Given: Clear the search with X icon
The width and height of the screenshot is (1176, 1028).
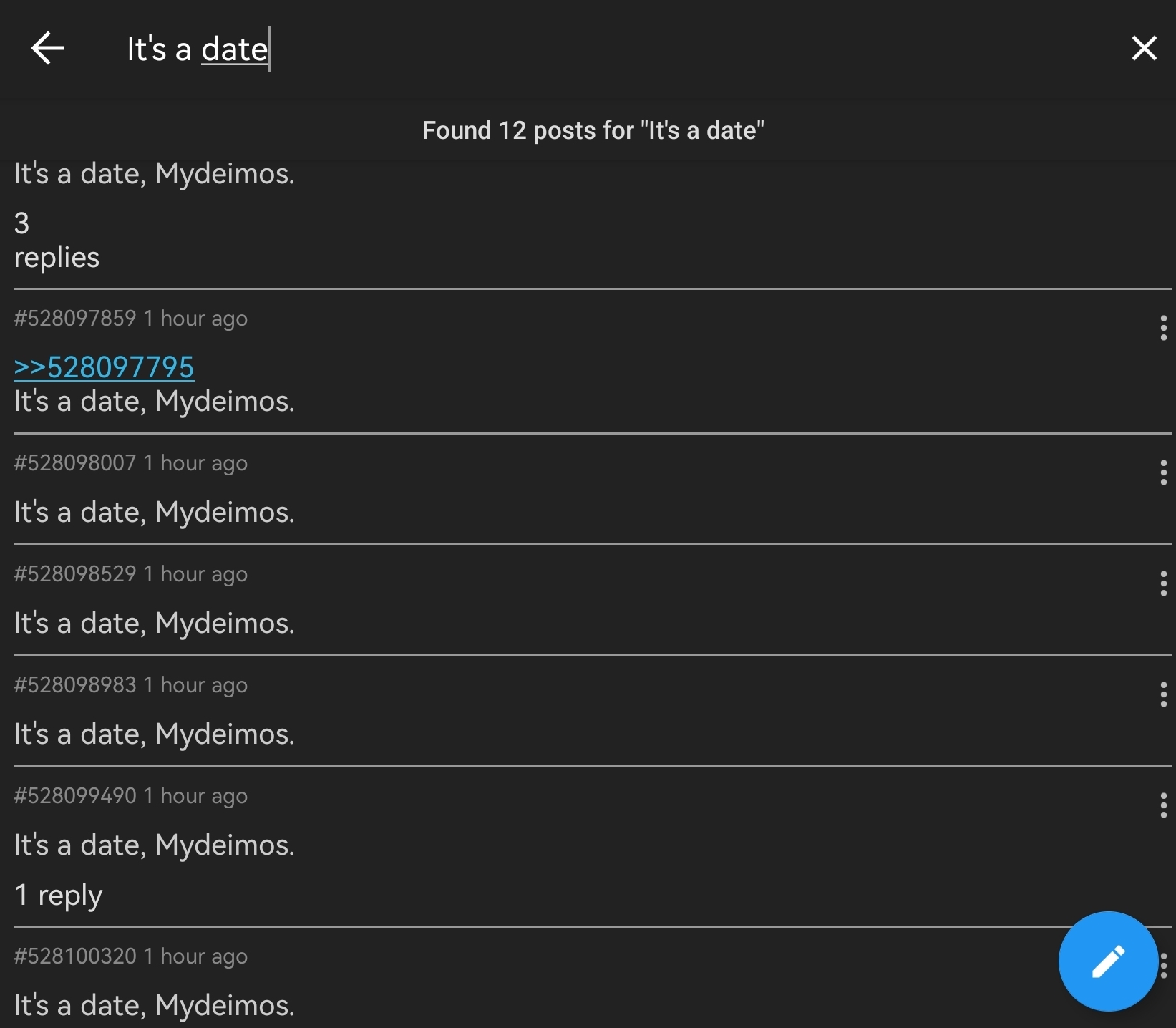Looking at the screenshot, I should 1144,49.
